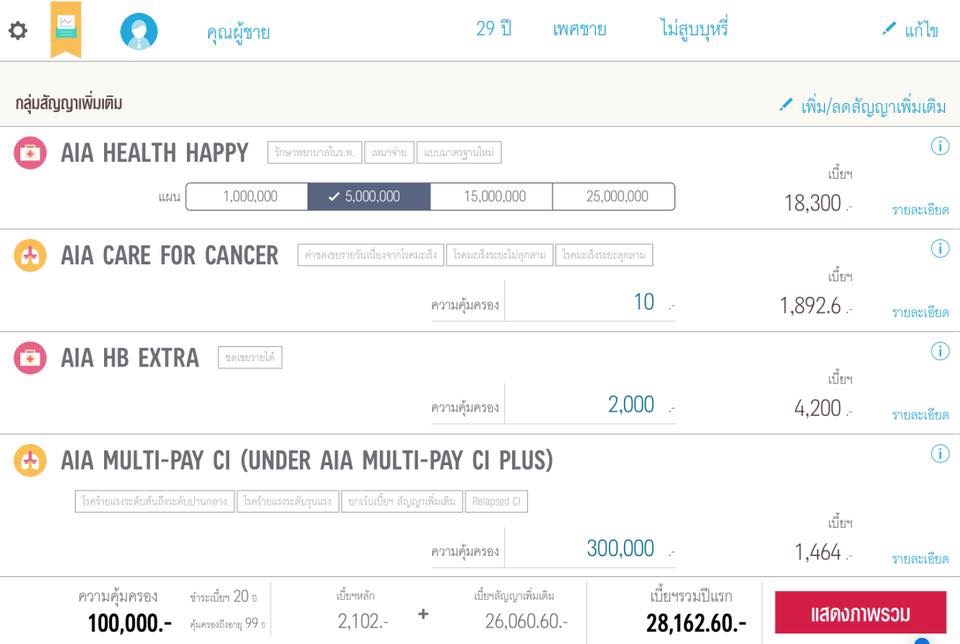This screenshot has height=644, width=960.
Task: Tap the AIA Health Happy medical kit icon
Action: click(x=30, y=153)
